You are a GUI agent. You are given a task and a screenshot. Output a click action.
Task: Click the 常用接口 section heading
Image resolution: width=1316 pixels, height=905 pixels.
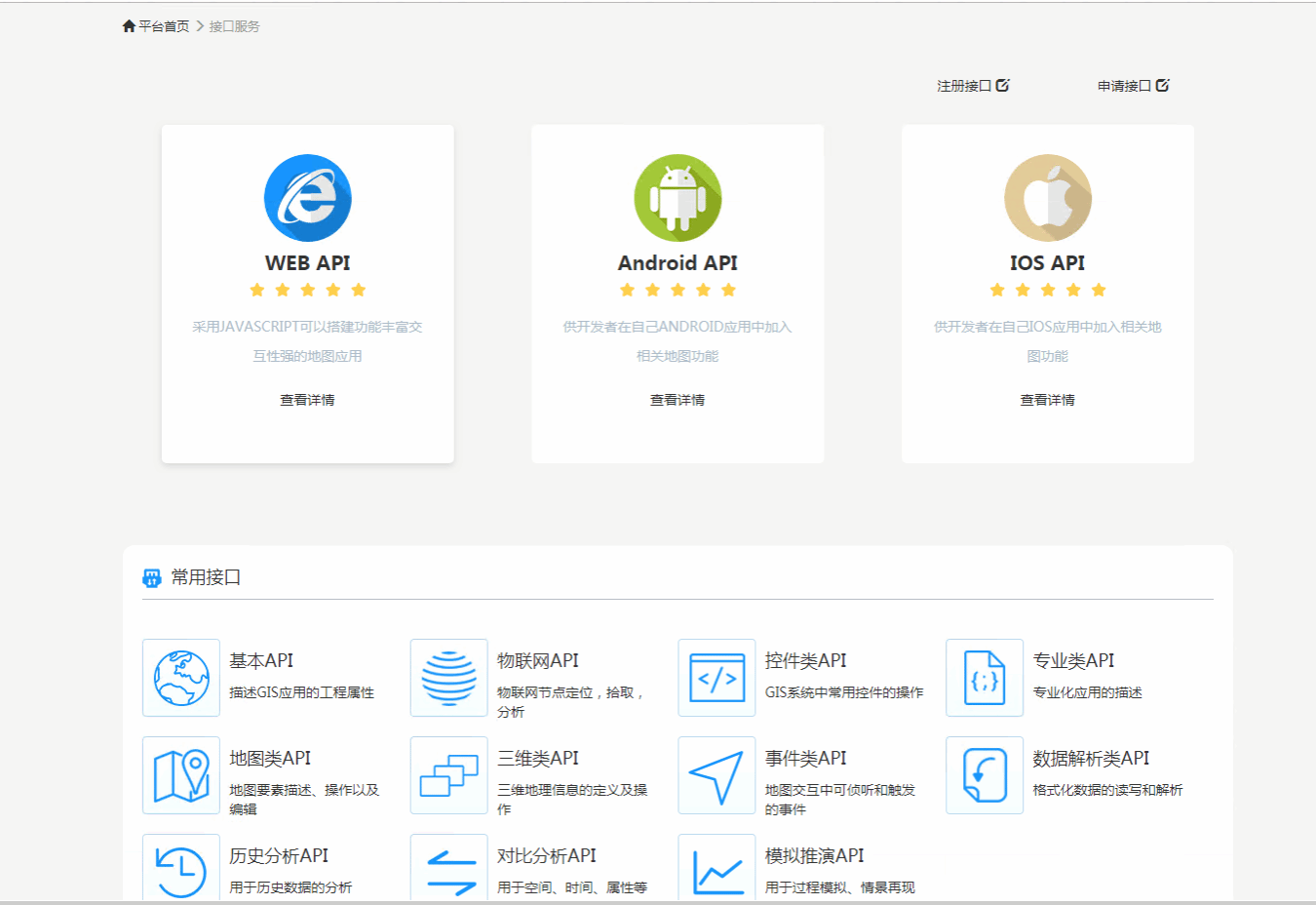(x=206, y=577)
